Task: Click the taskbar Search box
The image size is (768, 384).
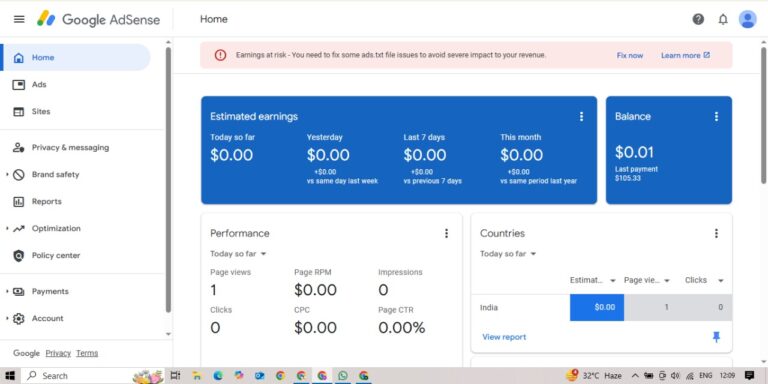Action: click(x=93, y=376)
